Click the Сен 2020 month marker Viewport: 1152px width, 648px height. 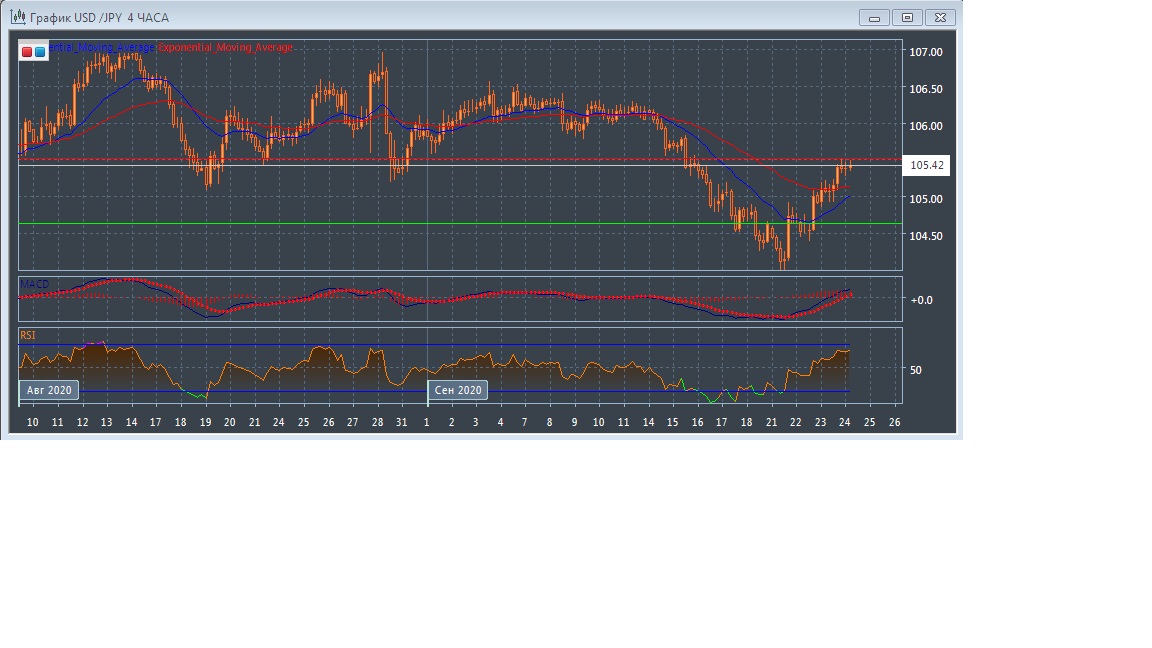pos(458,390)
